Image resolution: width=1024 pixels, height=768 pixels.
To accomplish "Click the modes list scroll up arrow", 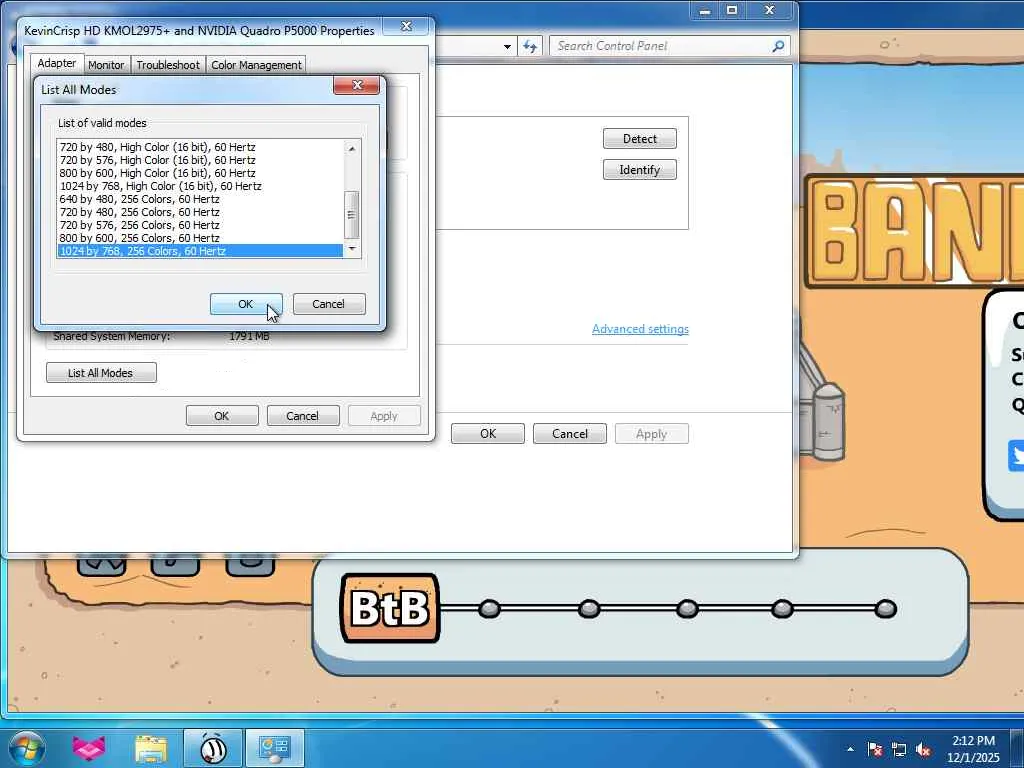I will [x=352, y=148].
